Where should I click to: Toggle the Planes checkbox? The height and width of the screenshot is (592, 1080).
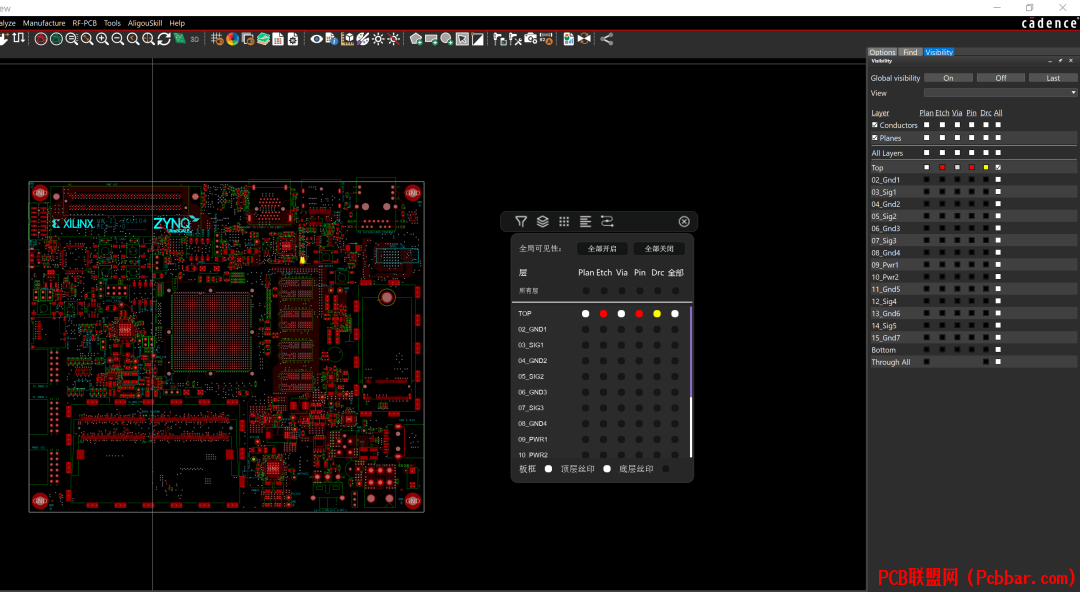[875, 138]
